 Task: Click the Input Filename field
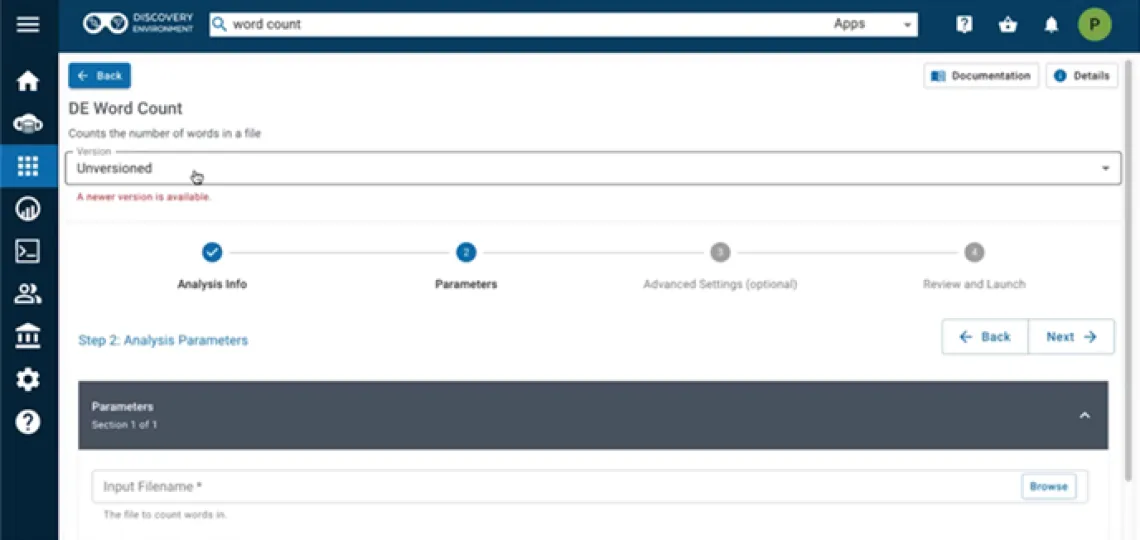[x=555, y=487]
